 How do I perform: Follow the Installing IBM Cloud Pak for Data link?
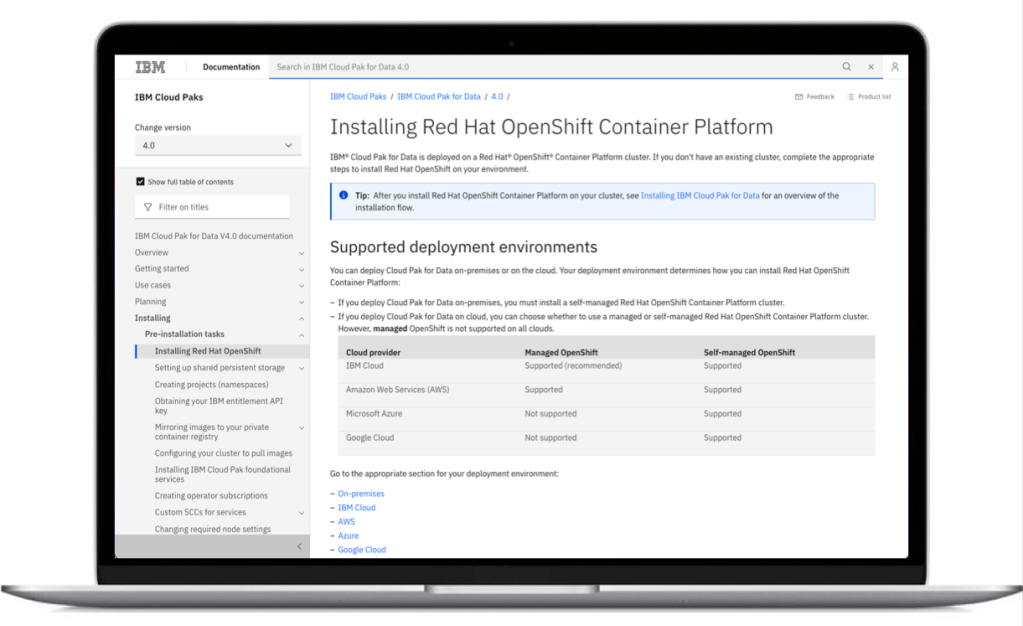pos(699,196)
